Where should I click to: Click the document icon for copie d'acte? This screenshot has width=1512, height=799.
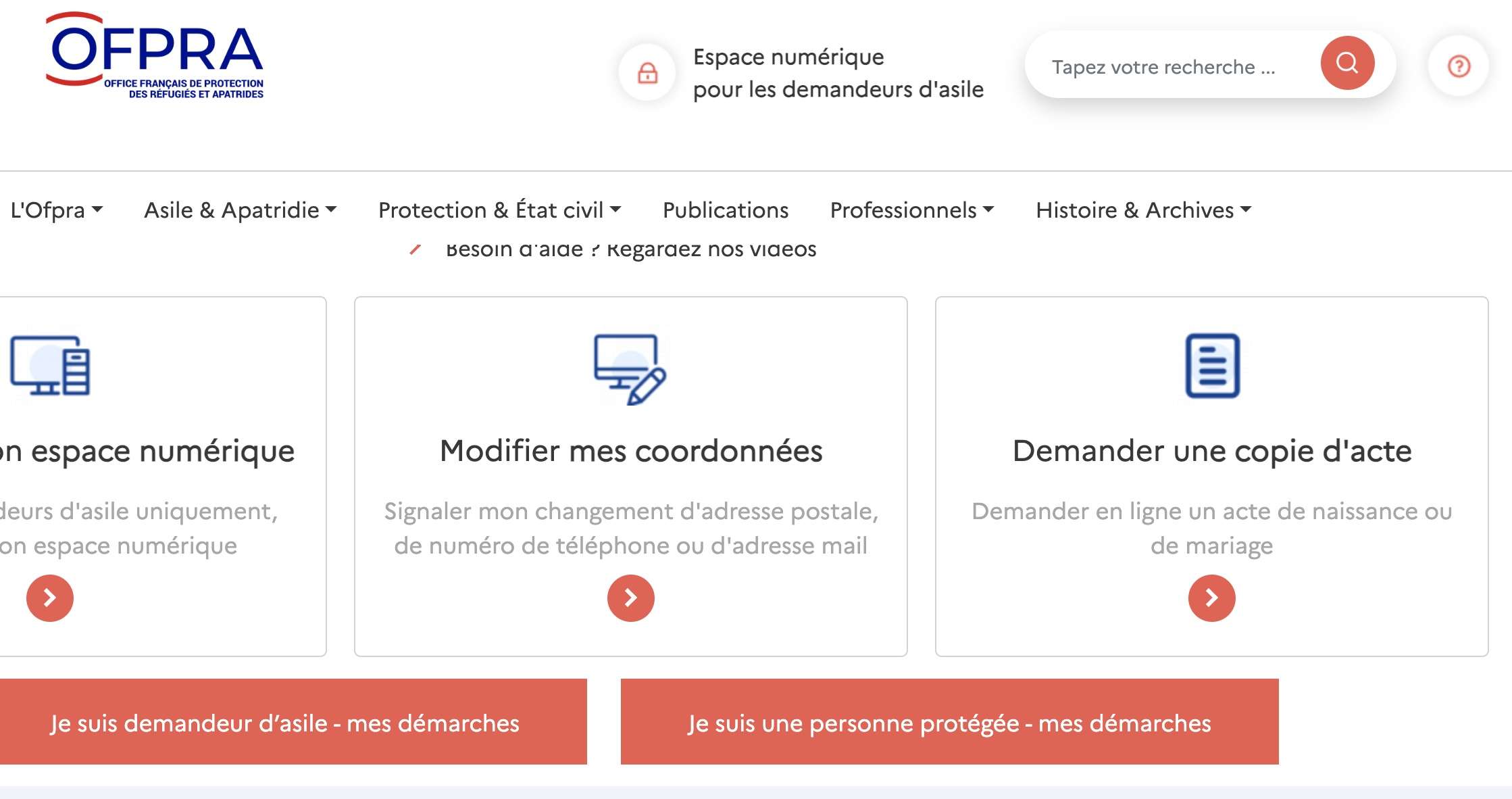[x=1212, y=366]
